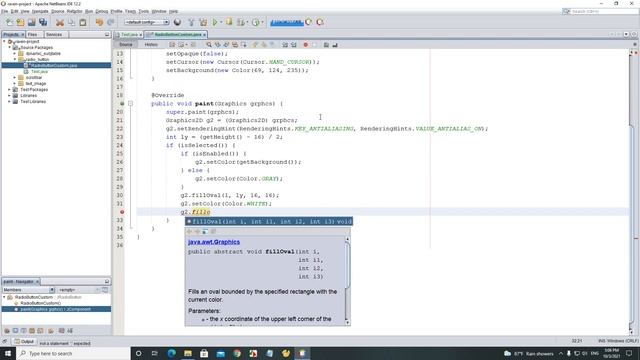640x360 pixels.
Task: Click the java.awt.Graphics link
Action: [x=214, y=242]
